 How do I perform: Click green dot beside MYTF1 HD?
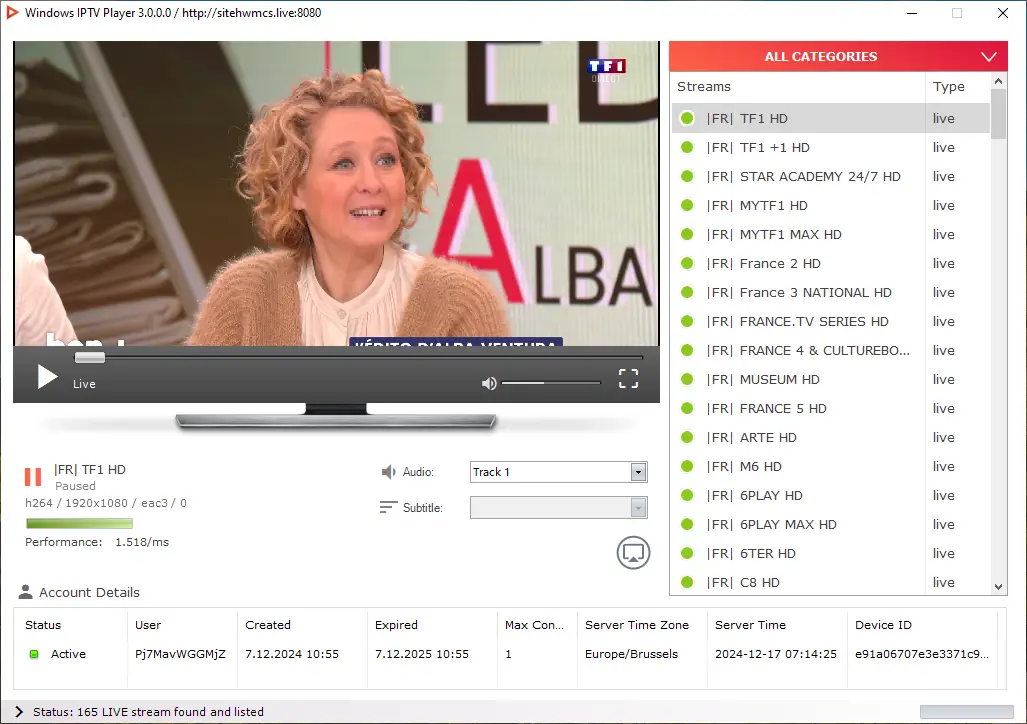point(687,205)
